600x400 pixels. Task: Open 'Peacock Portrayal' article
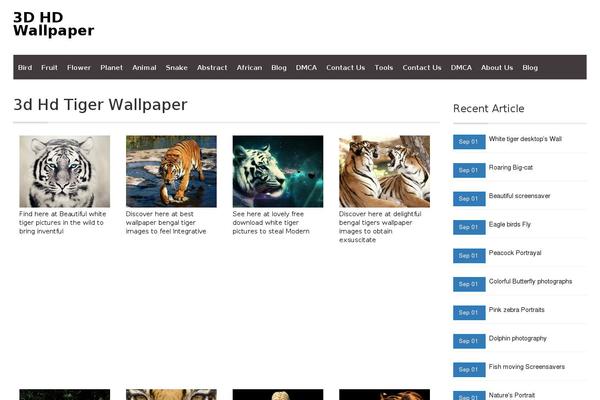point(515,253)
